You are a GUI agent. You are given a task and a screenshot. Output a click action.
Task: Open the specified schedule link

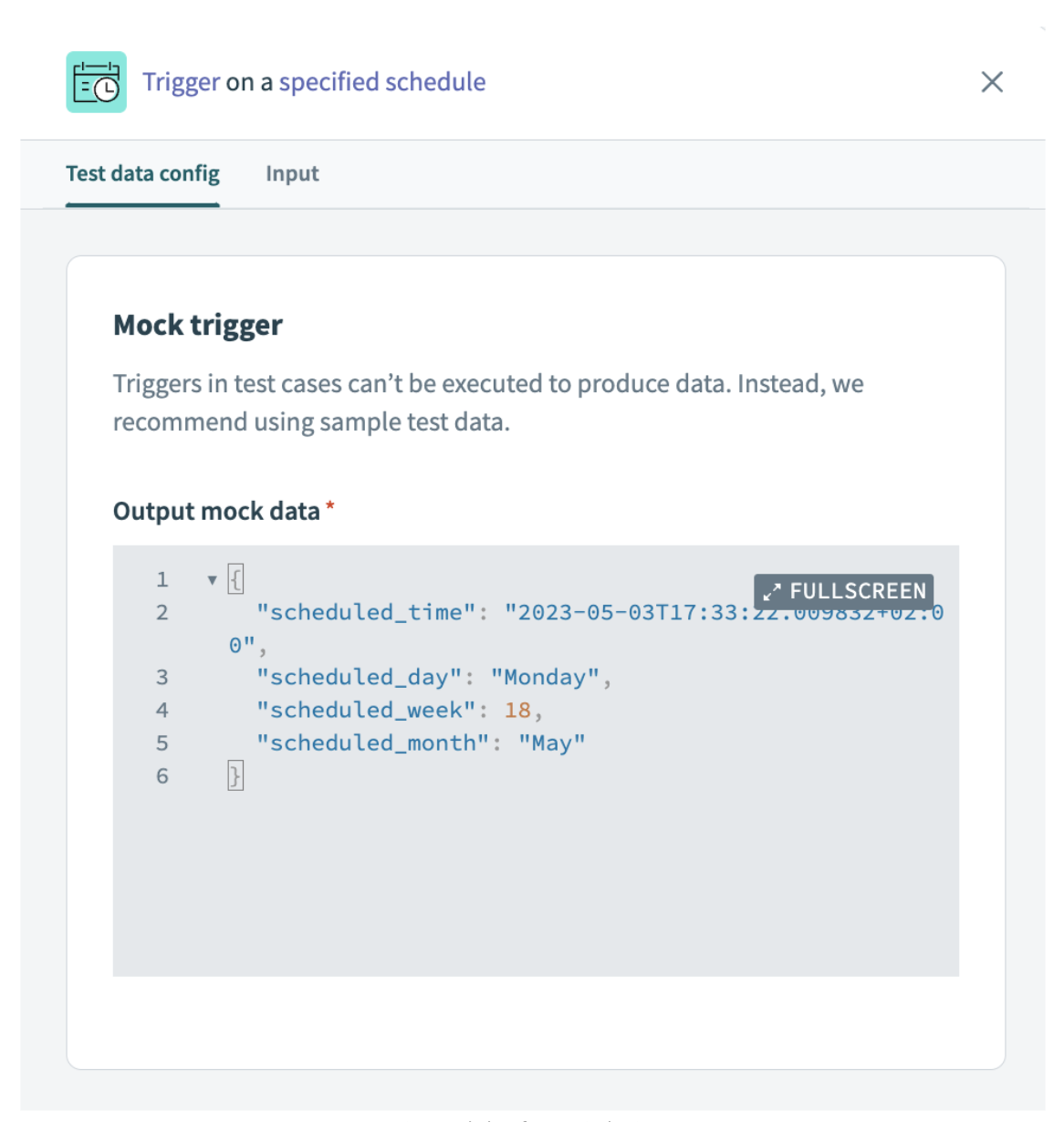coord(382,82)
